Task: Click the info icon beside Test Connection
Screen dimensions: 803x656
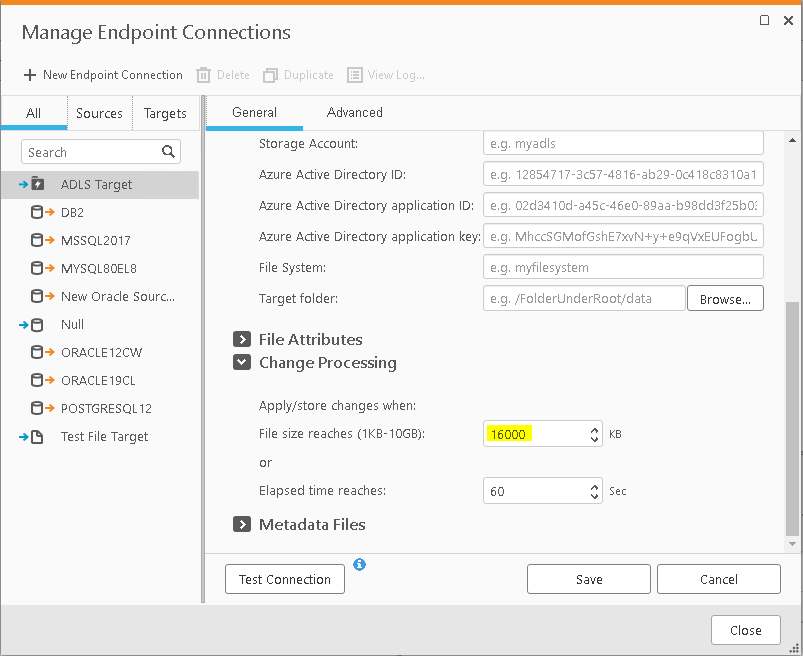Action: [360, 565]
